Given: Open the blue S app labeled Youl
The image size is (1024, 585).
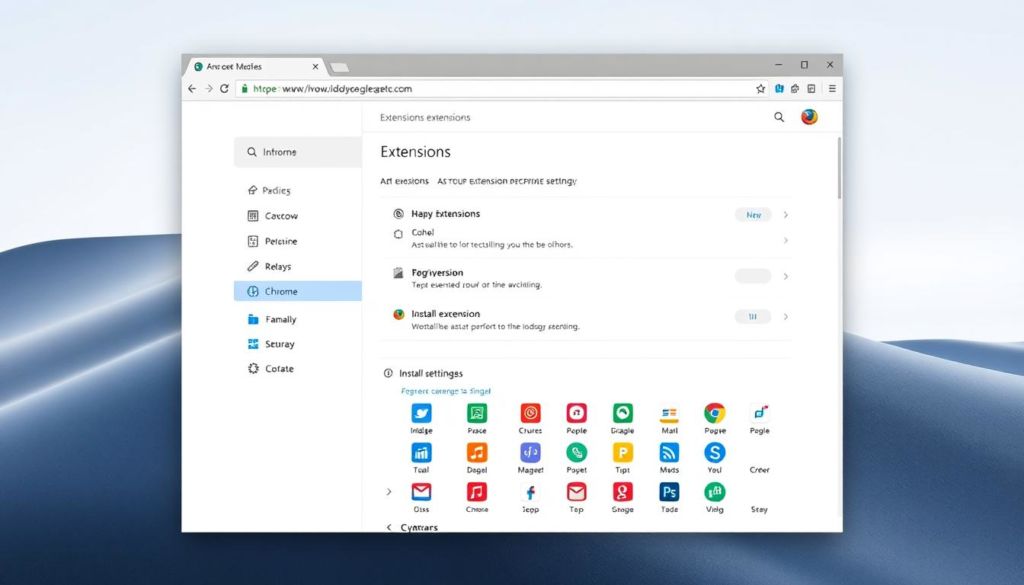Looking at the screenshot, I should coord(714,452).
